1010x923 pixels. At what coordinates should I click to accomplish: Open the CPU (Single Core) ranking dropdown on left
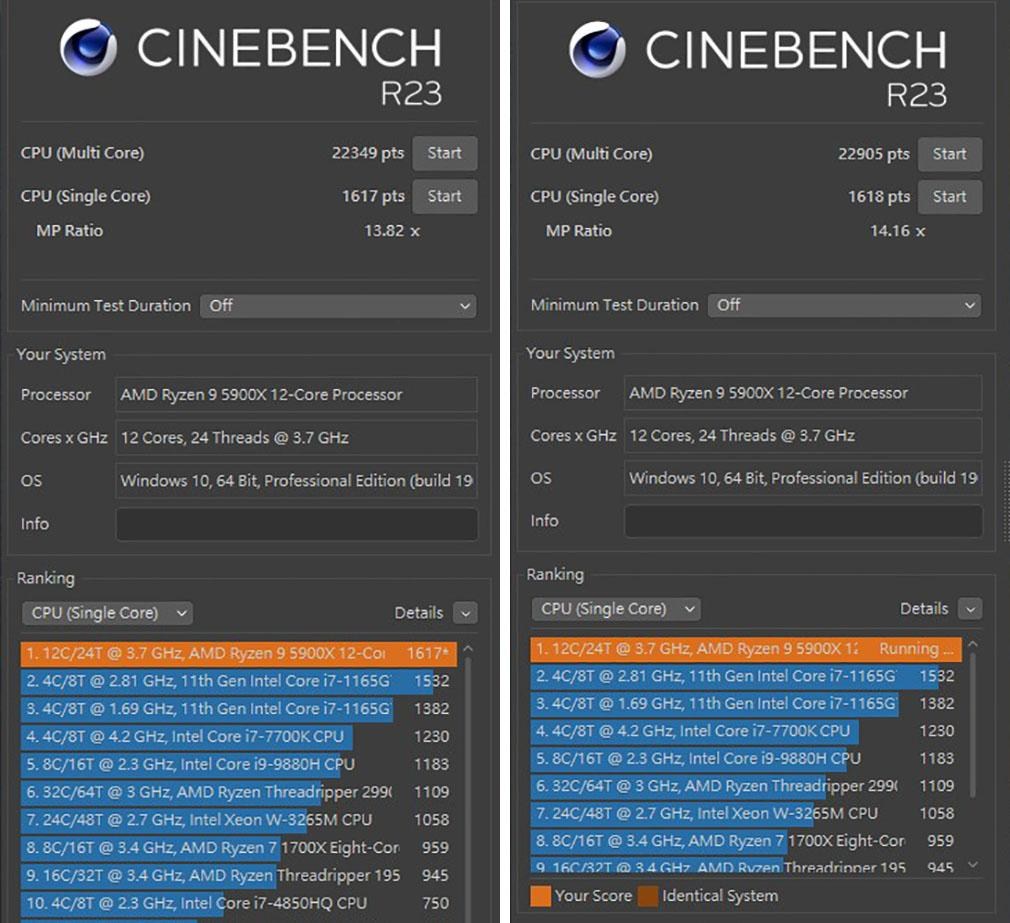click(x=107, y=612)
